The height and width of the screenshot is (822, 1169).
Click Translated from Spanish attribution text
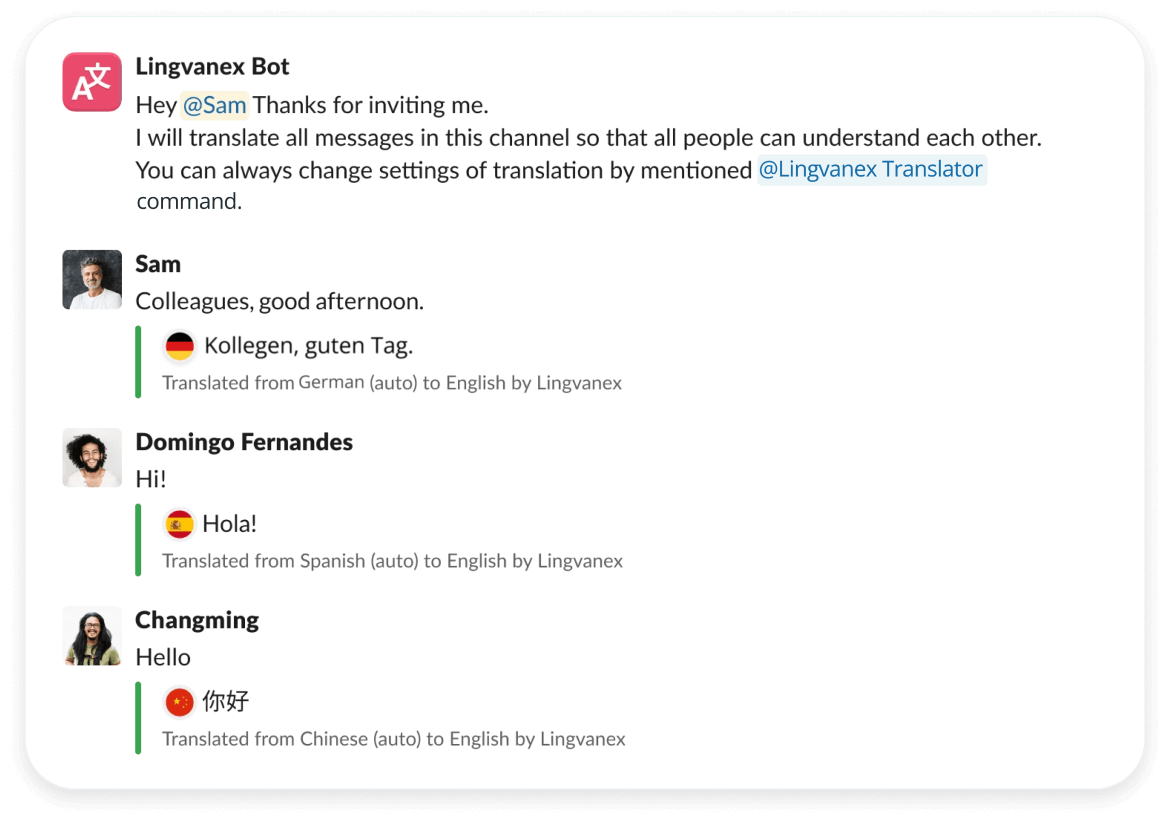pyautogui.click(x=390, y=561)
